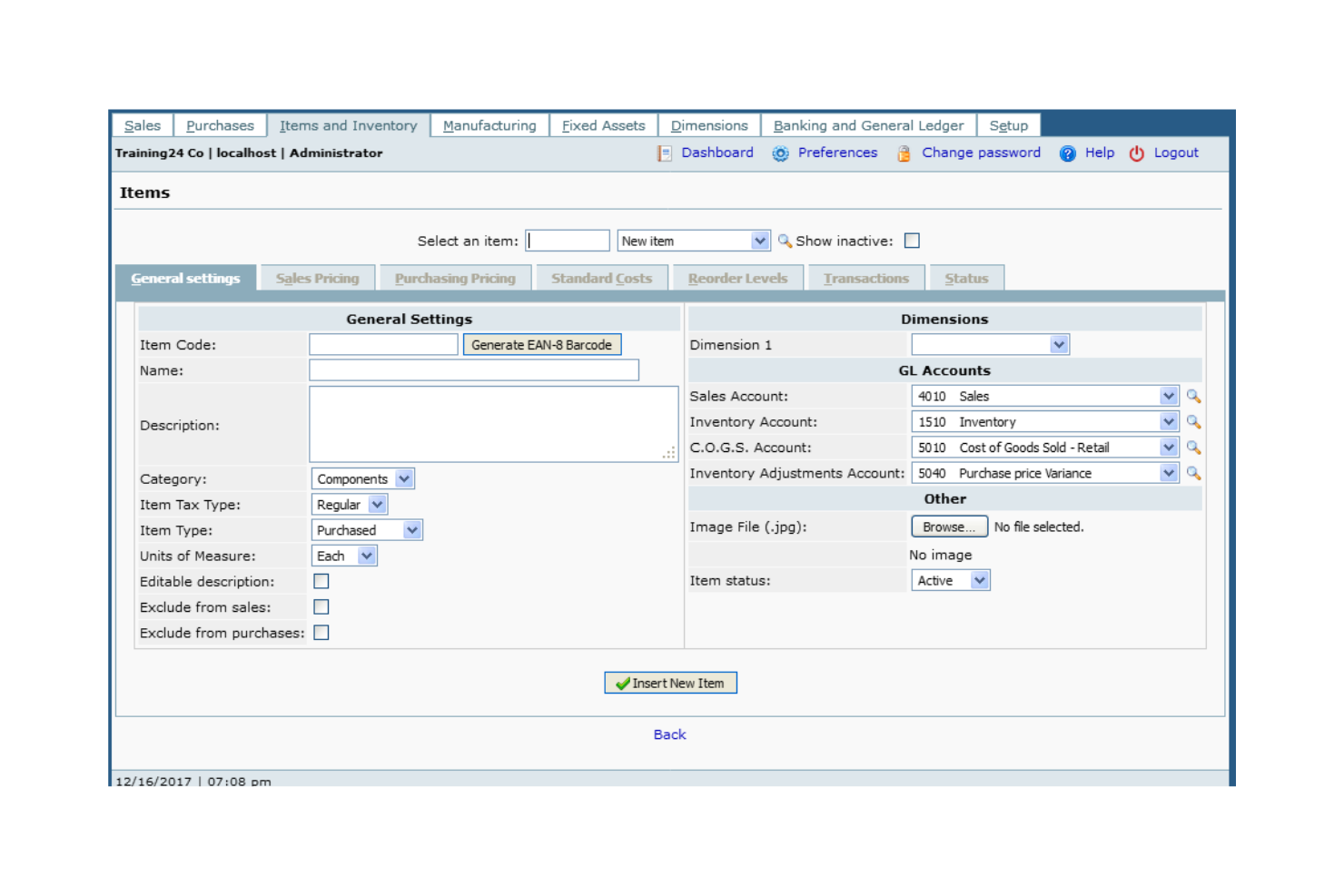Viewport: 1344px width, 896px height.
Task: Switch to the Standard Costs tab
Action: tap(602, 278)
